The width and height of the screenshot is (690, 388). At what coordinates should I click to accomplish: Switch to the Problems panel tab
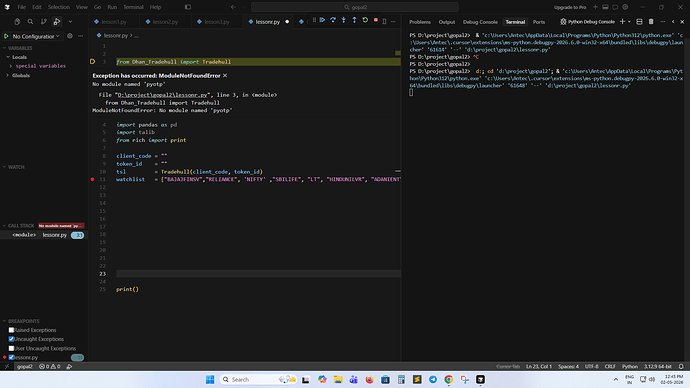pos(420,22)
